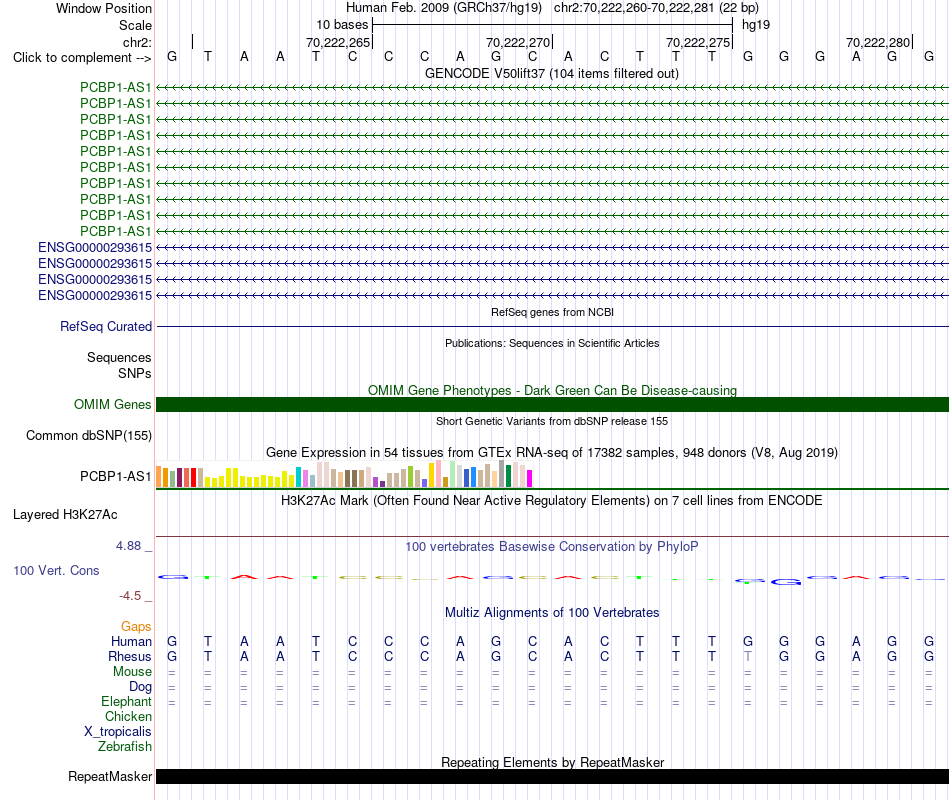Click the black RepeatMasker bar

point(552,777)
